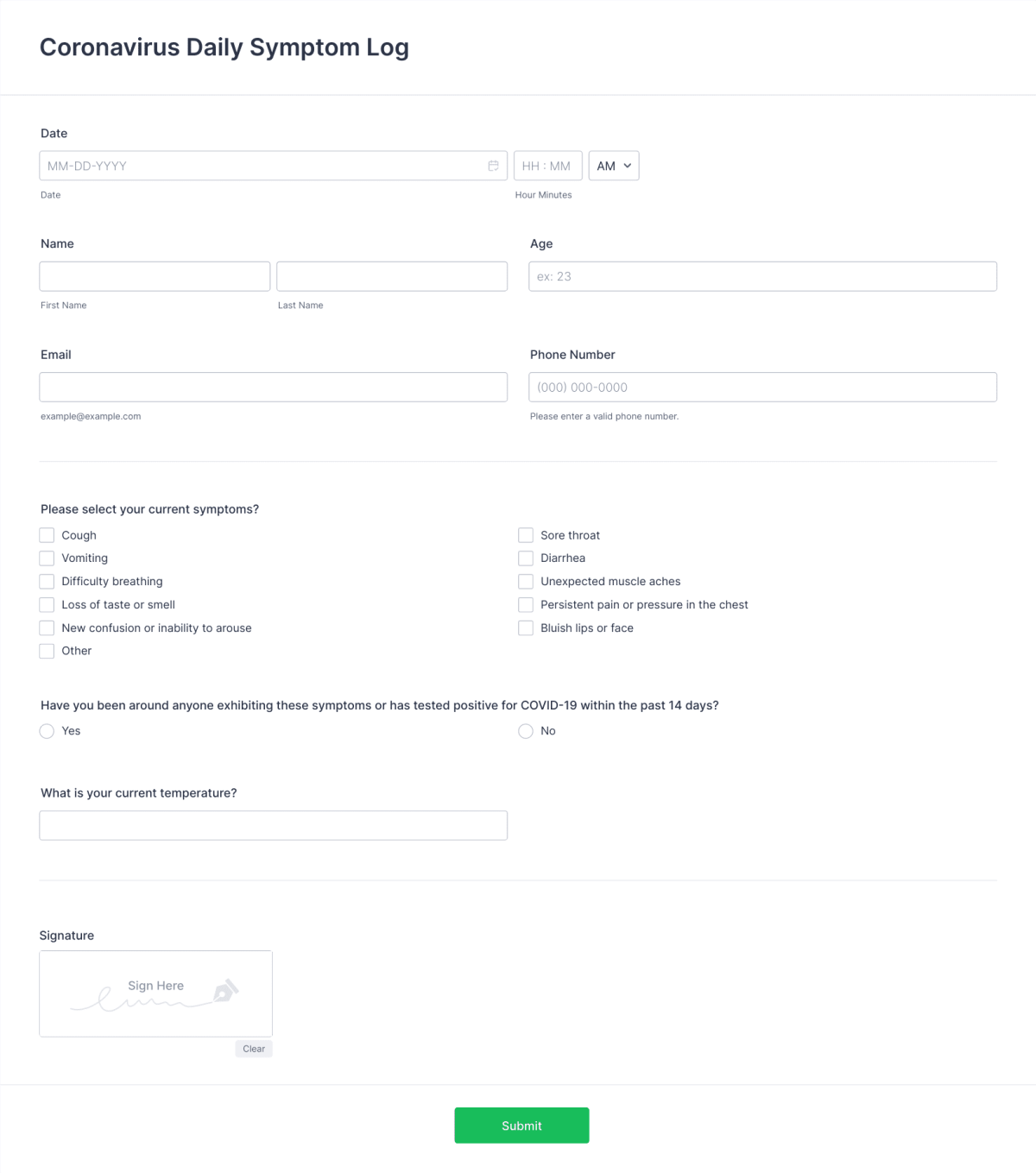Check the Difficulty breathing checkbox

pyautogui.click(x=47, y=581)
